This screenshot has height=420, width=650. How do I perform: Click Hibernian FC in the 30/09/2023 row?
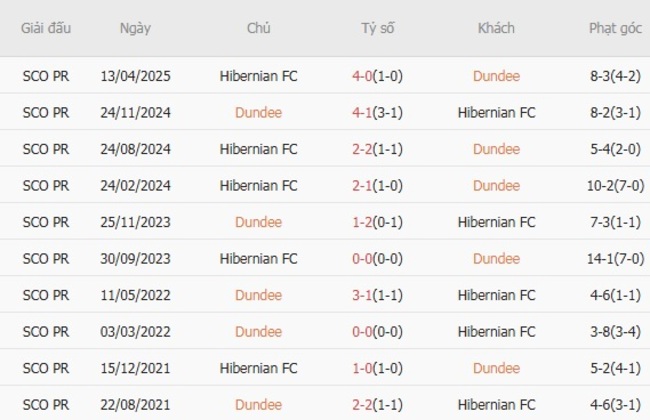click(258, 259)
